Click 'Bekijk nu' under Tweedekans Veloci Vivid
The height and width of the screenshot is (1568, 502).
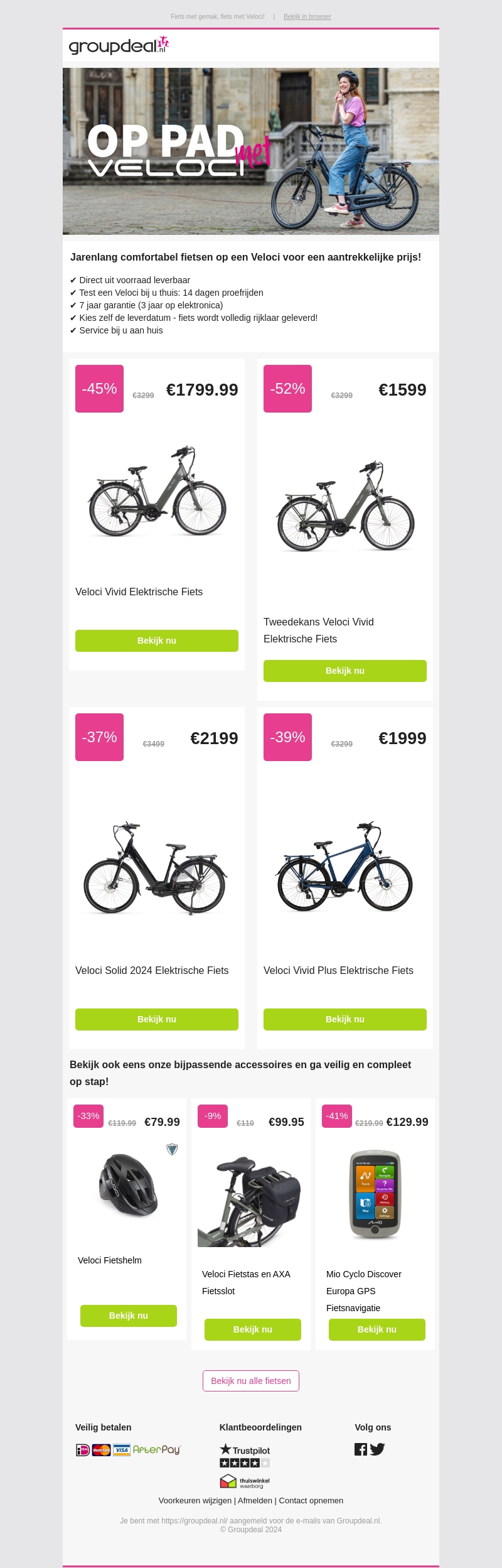(x=345, y=671)
